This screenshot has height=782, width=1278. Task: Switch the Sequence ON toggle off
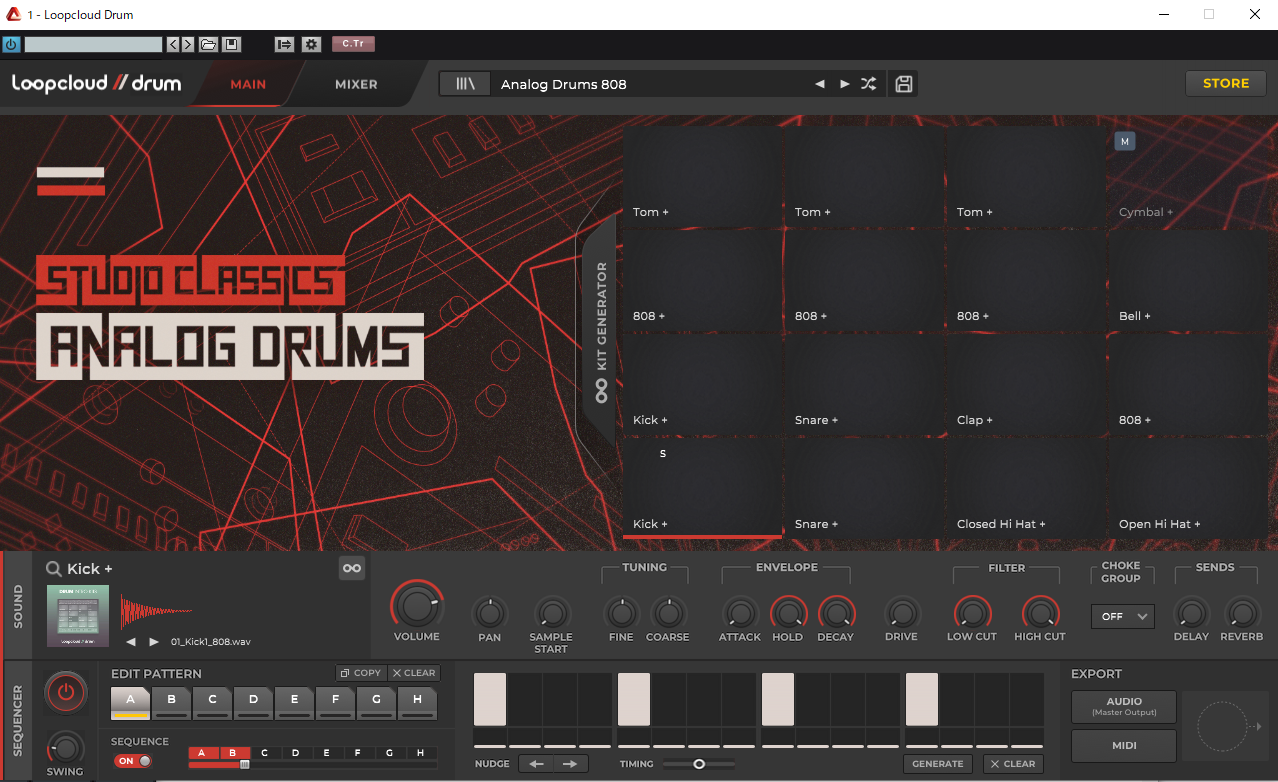tap(134, 761)
